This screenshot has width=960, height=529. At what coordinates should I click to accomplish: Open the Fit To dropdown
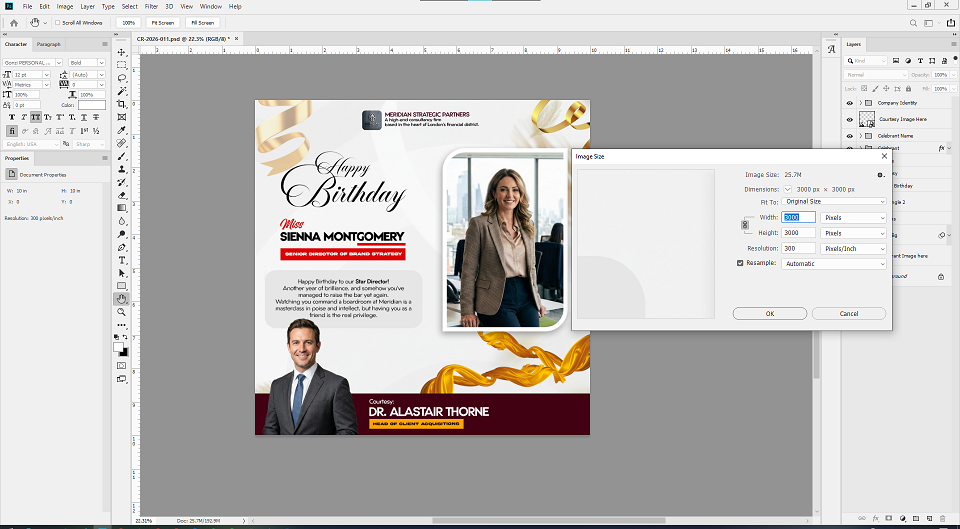[x=833, y=201]
